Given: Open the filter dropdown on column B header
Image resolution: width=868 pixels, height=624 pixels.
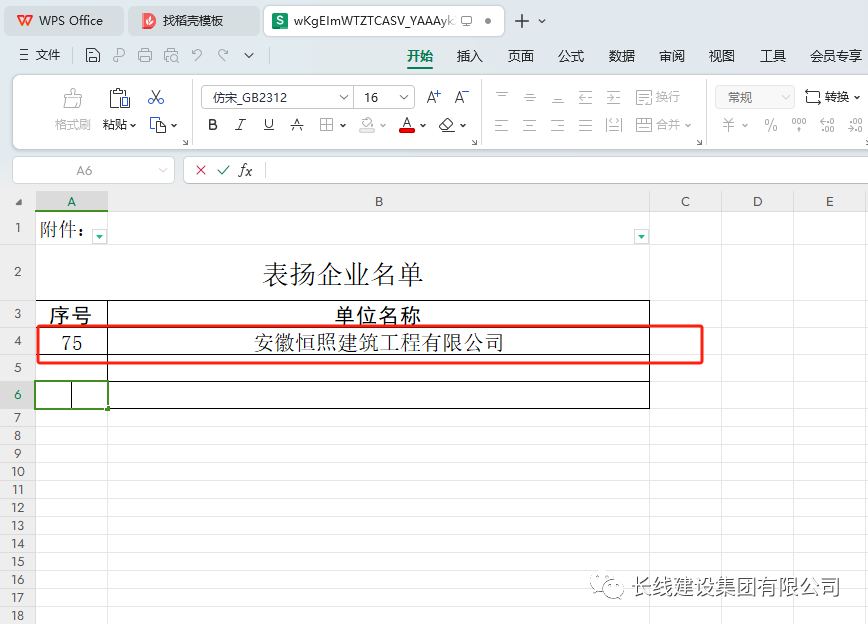Looking at the screenshot, I should pyautogui.click(x=640, y=235).
